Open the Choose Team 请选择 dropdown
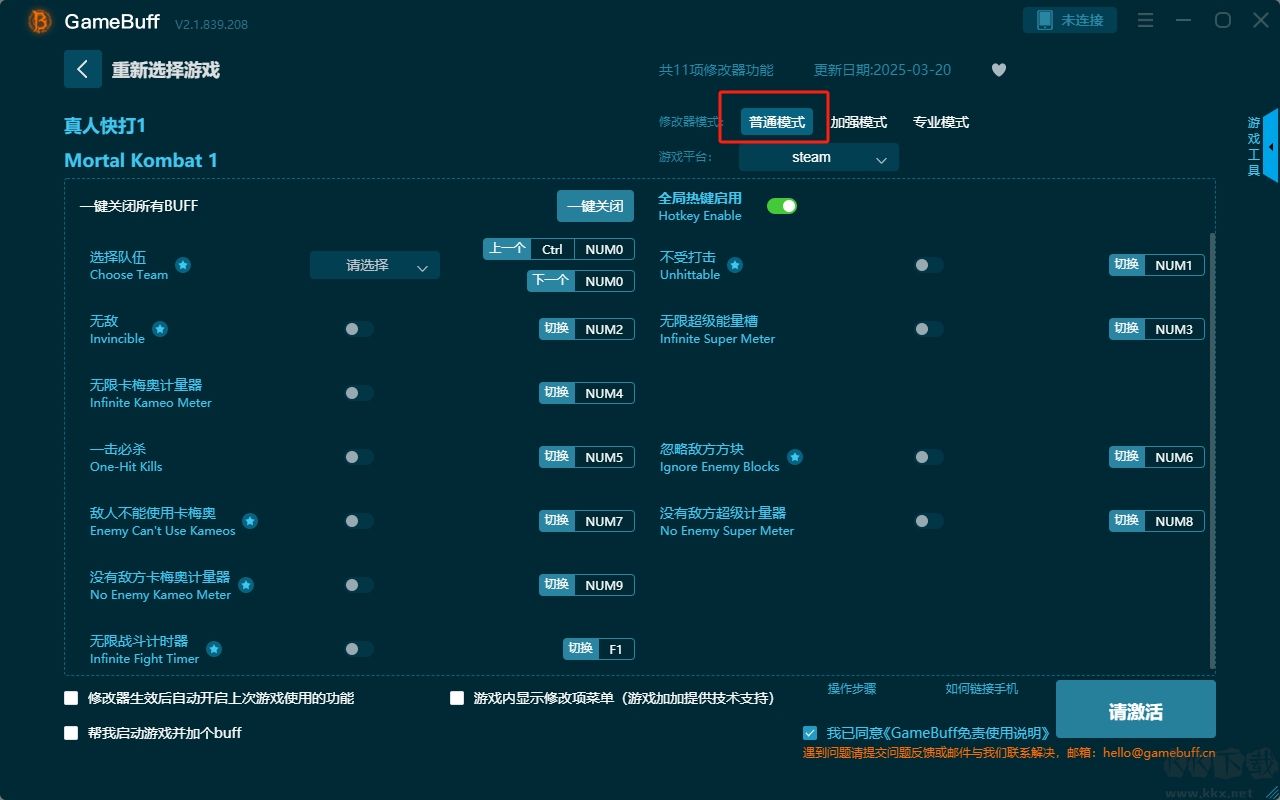Image resolution: width=1280 pixels, height=800 pixels. point(374,265)
